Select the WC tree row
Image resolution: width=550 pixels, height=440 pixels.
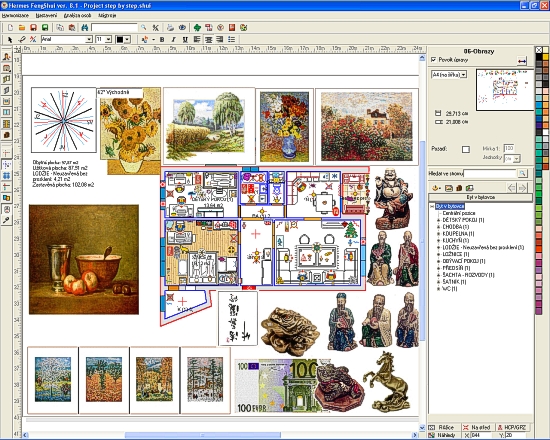coord(450,289)
